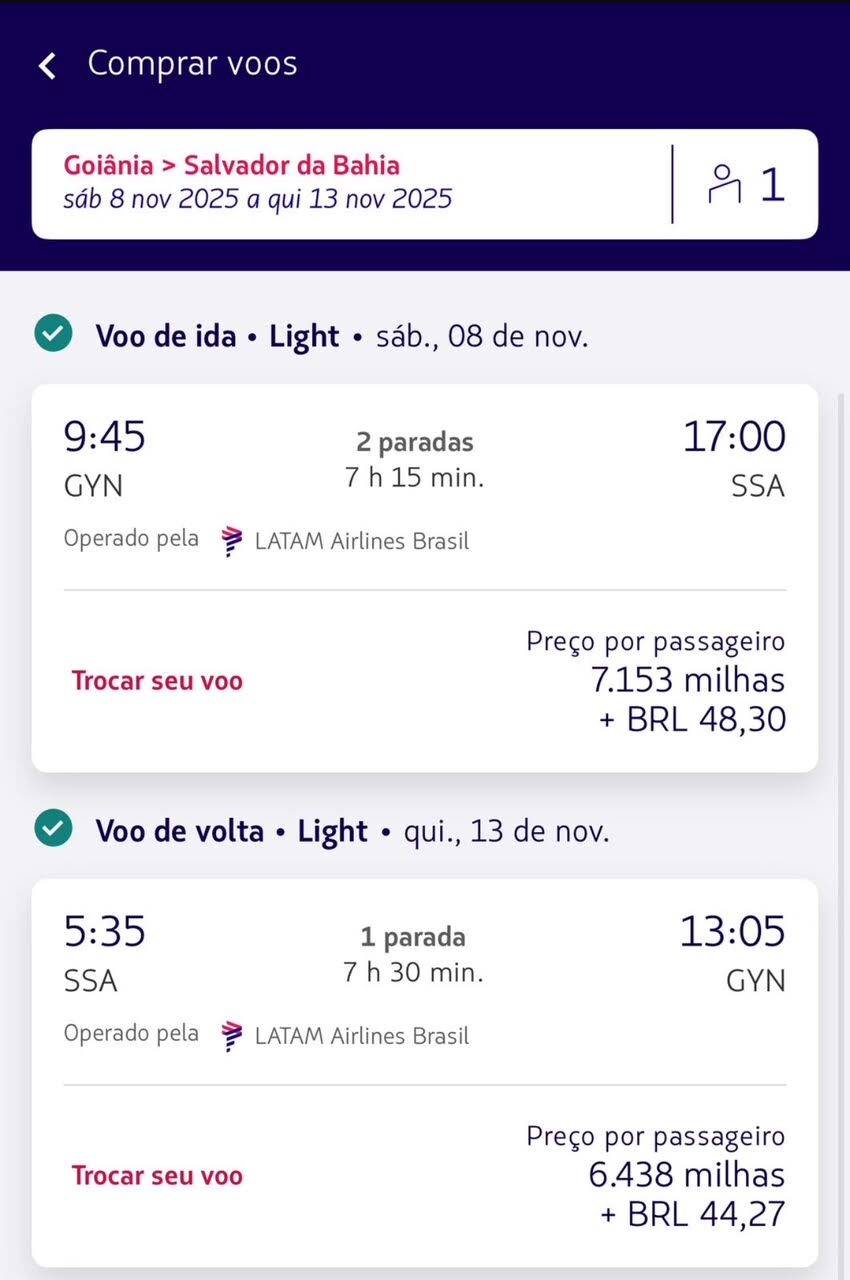The height and width of the screenshot is (1280, 850).
Task: Open the passenger count showing 1
Action: point(772,184)
